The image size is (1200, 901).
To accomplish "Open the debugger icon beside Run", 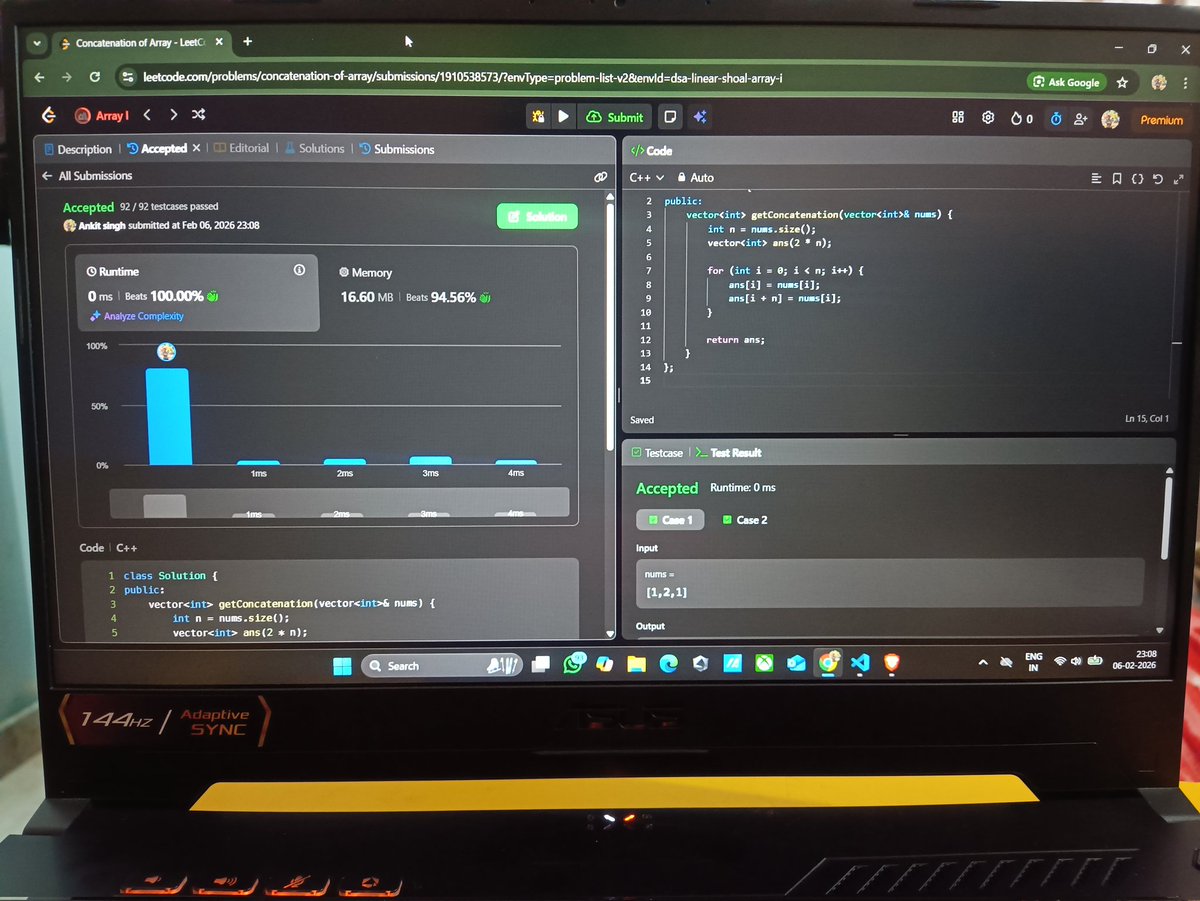I will [538, 117].
